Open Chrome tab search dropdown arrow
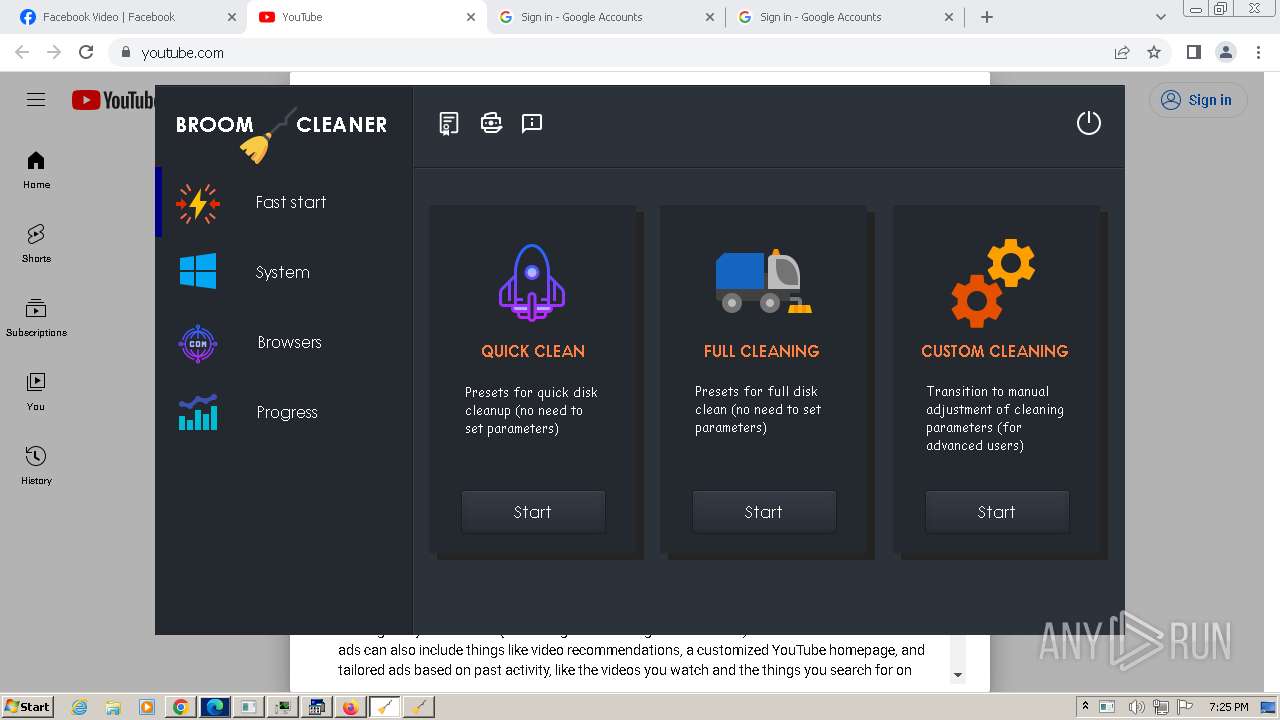Viewport: 1280px width, 720px height. (x=1160, y=17)
